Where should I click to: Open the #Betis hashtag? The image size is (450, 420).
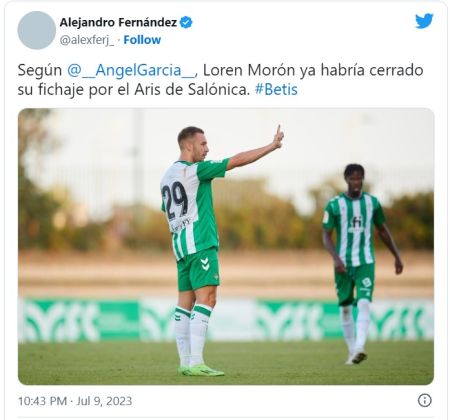point(276,90)
